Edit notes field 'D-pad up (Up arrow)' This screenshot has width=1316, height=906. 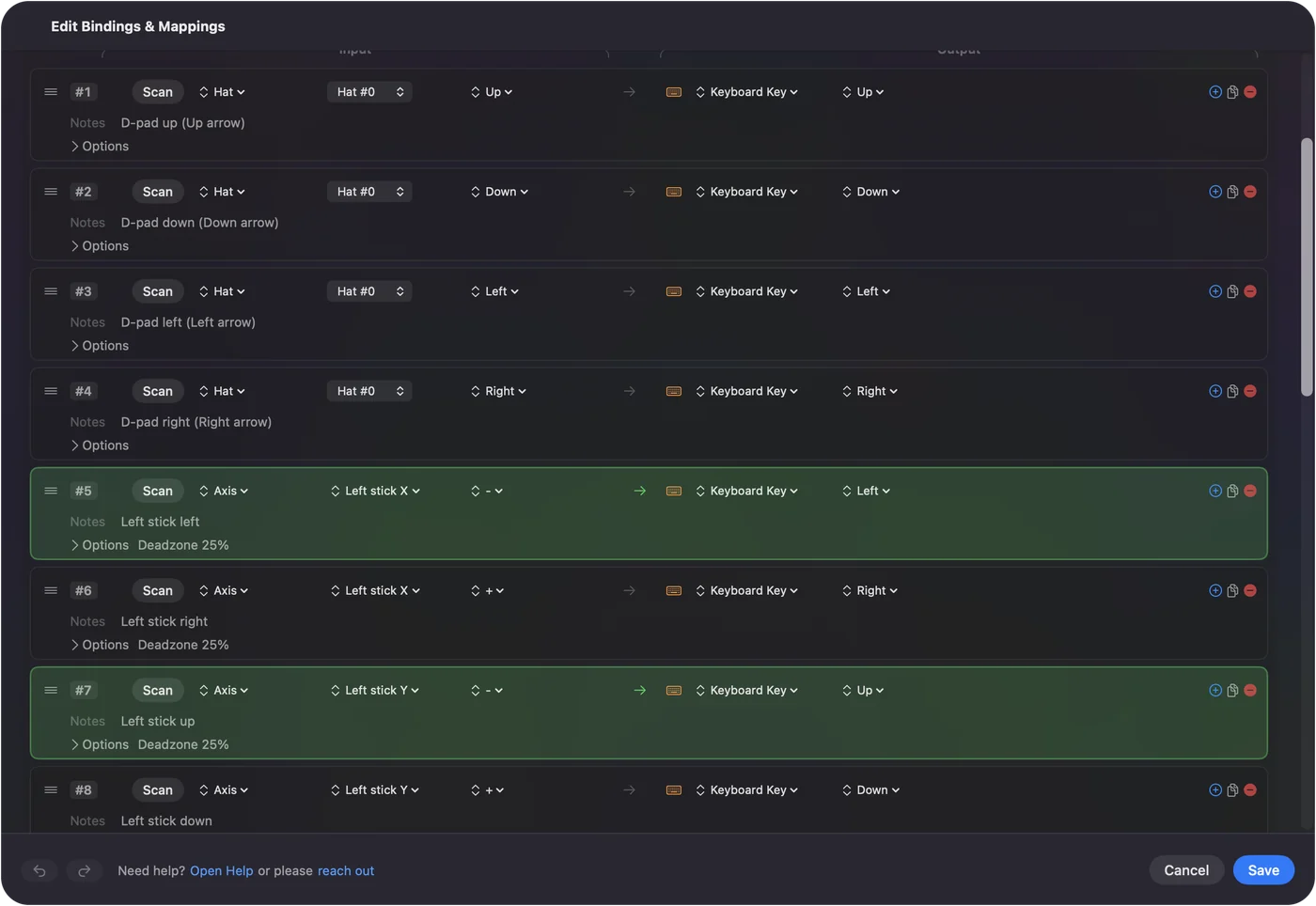click(x=183, y=123)
